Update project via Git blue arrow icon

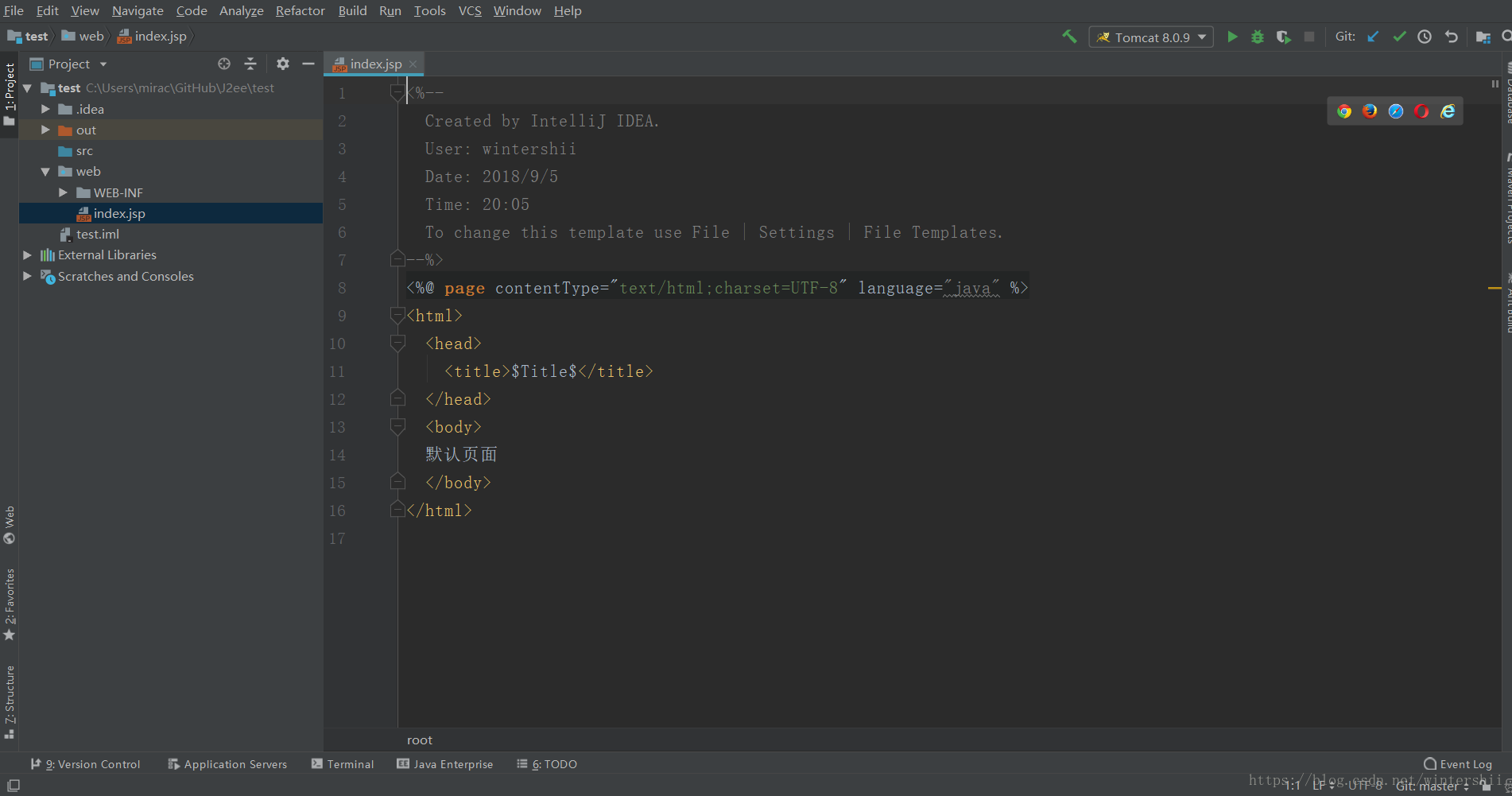[x=1373, y=37]
